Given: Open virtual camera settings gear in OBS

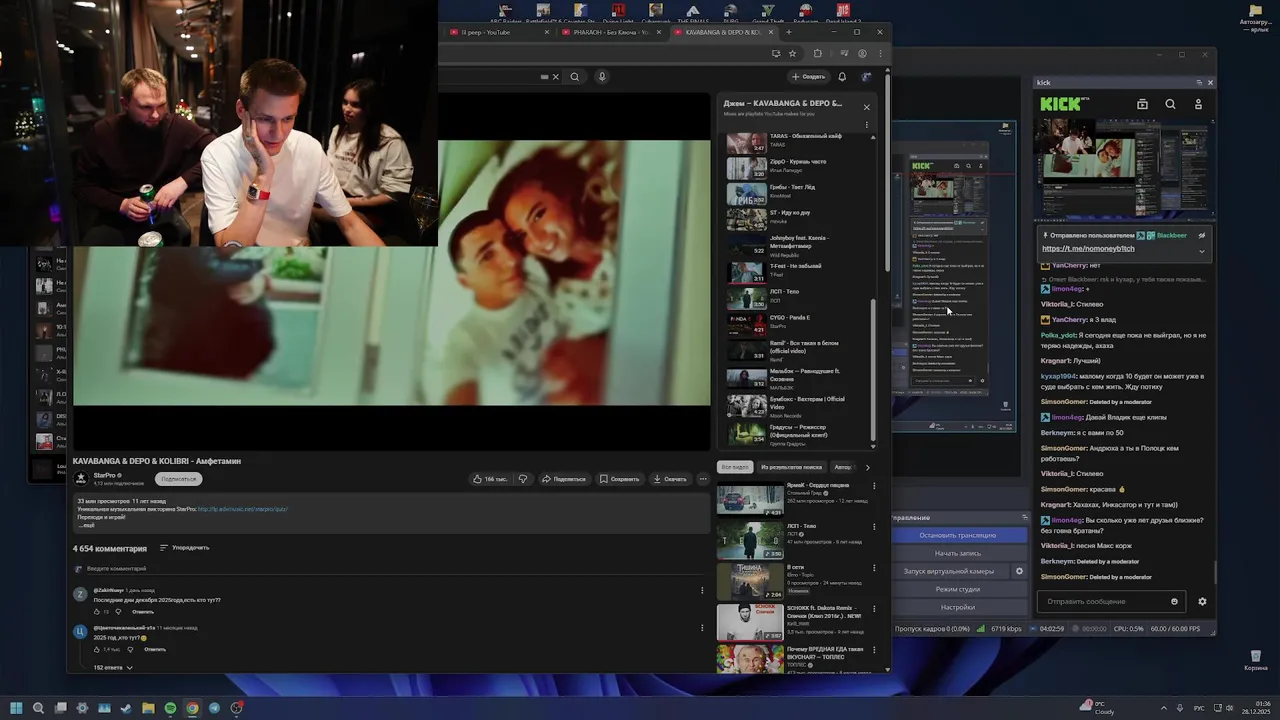Looking at the screenshot, I should pyautogui.click(x=1019, y=571).
